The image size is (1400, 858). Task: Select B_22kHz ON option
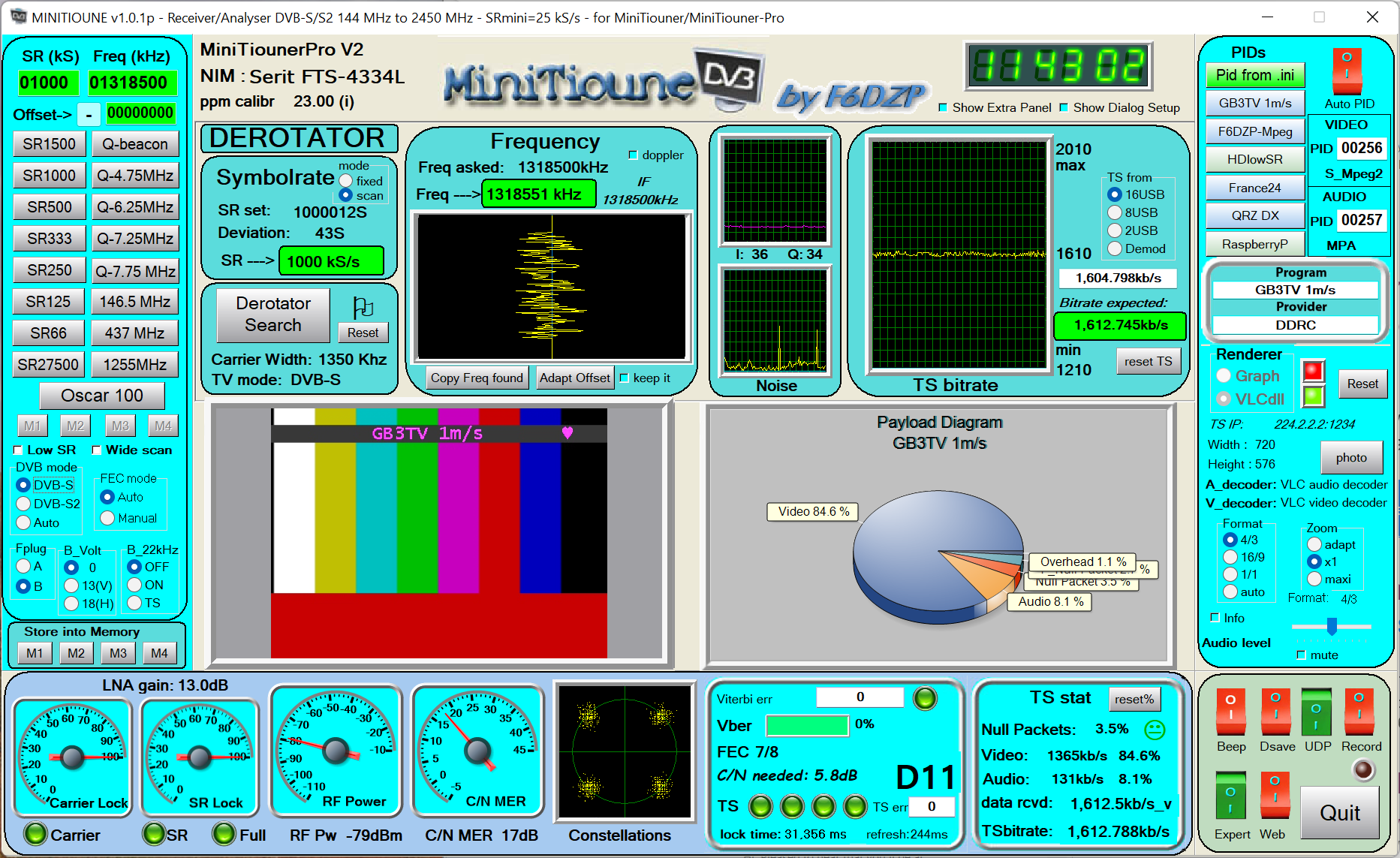pos(134,585)
